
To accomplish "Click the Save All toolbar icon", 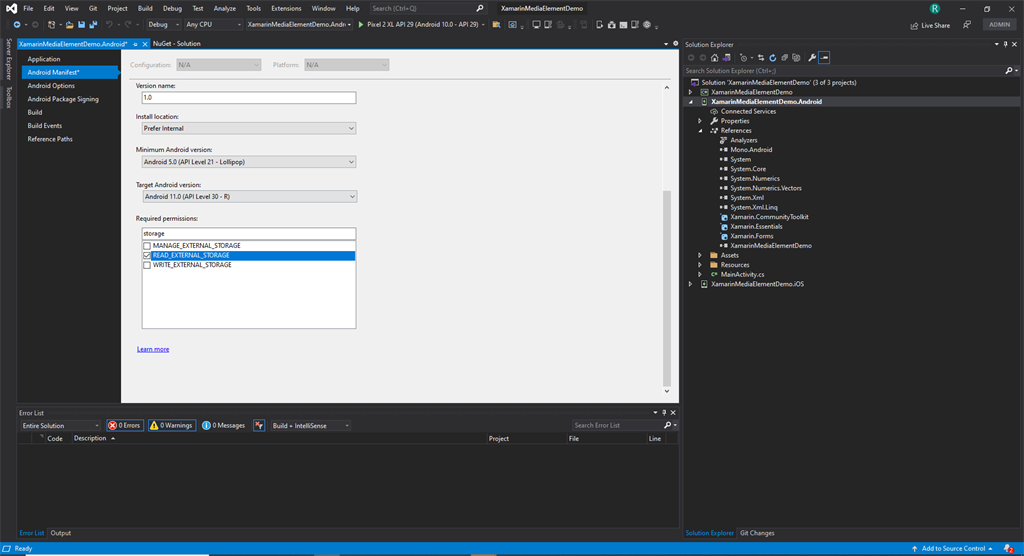I will [x=93, y=25].
